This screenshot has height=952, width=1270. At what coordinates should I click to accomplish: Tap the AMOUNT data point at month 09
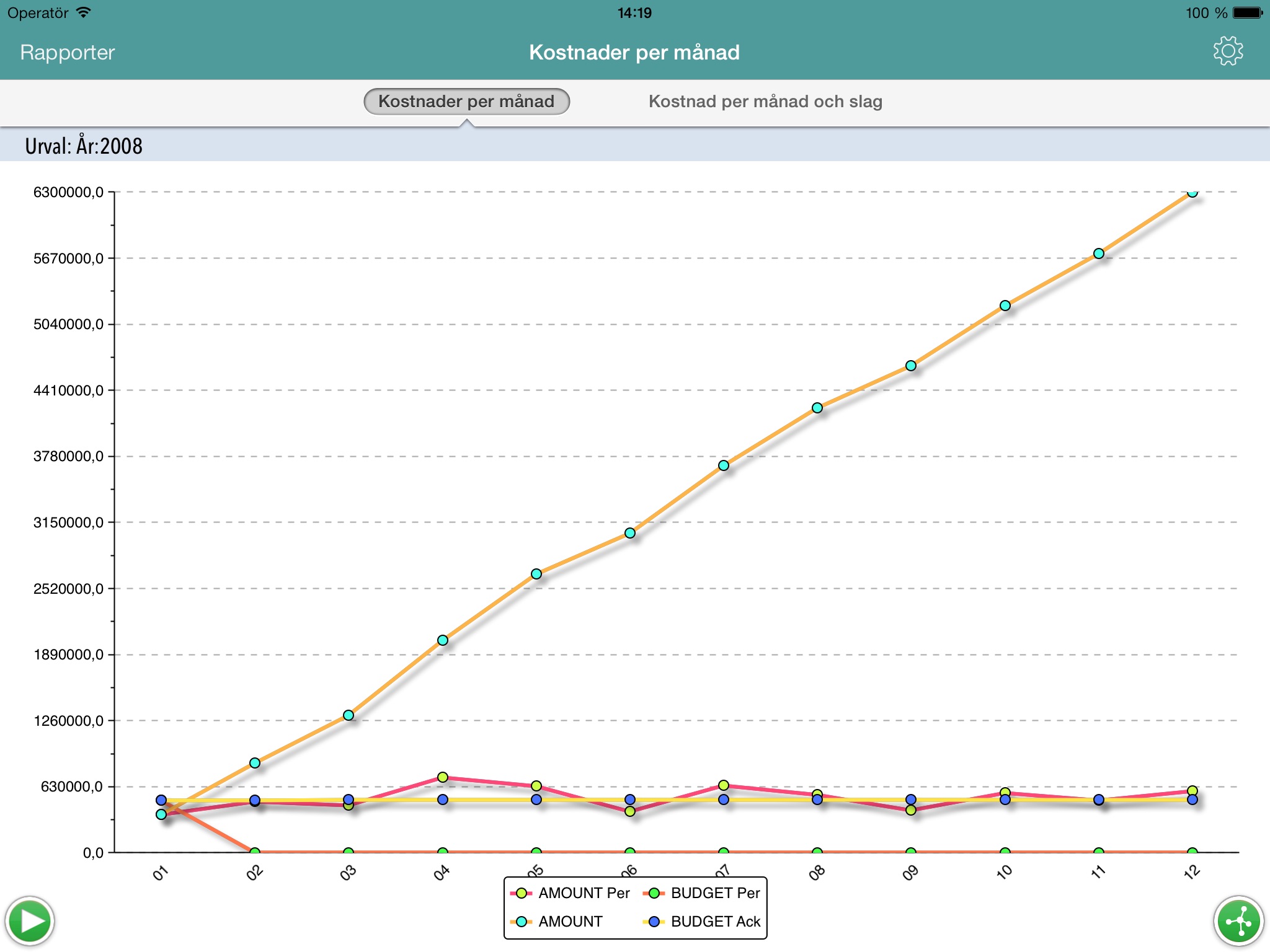[910, 366]
